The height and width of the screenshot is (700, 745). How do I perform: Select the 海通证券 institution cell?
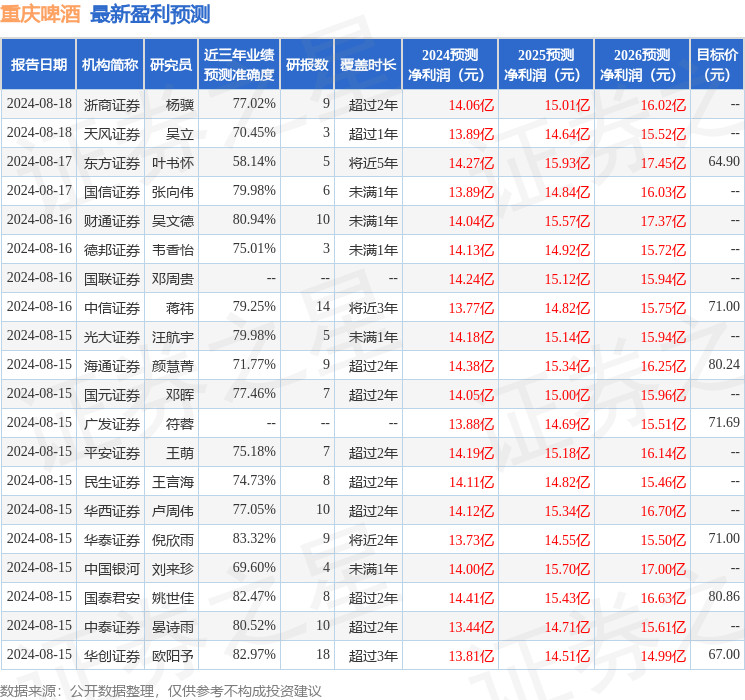click(x=112, y=366)
